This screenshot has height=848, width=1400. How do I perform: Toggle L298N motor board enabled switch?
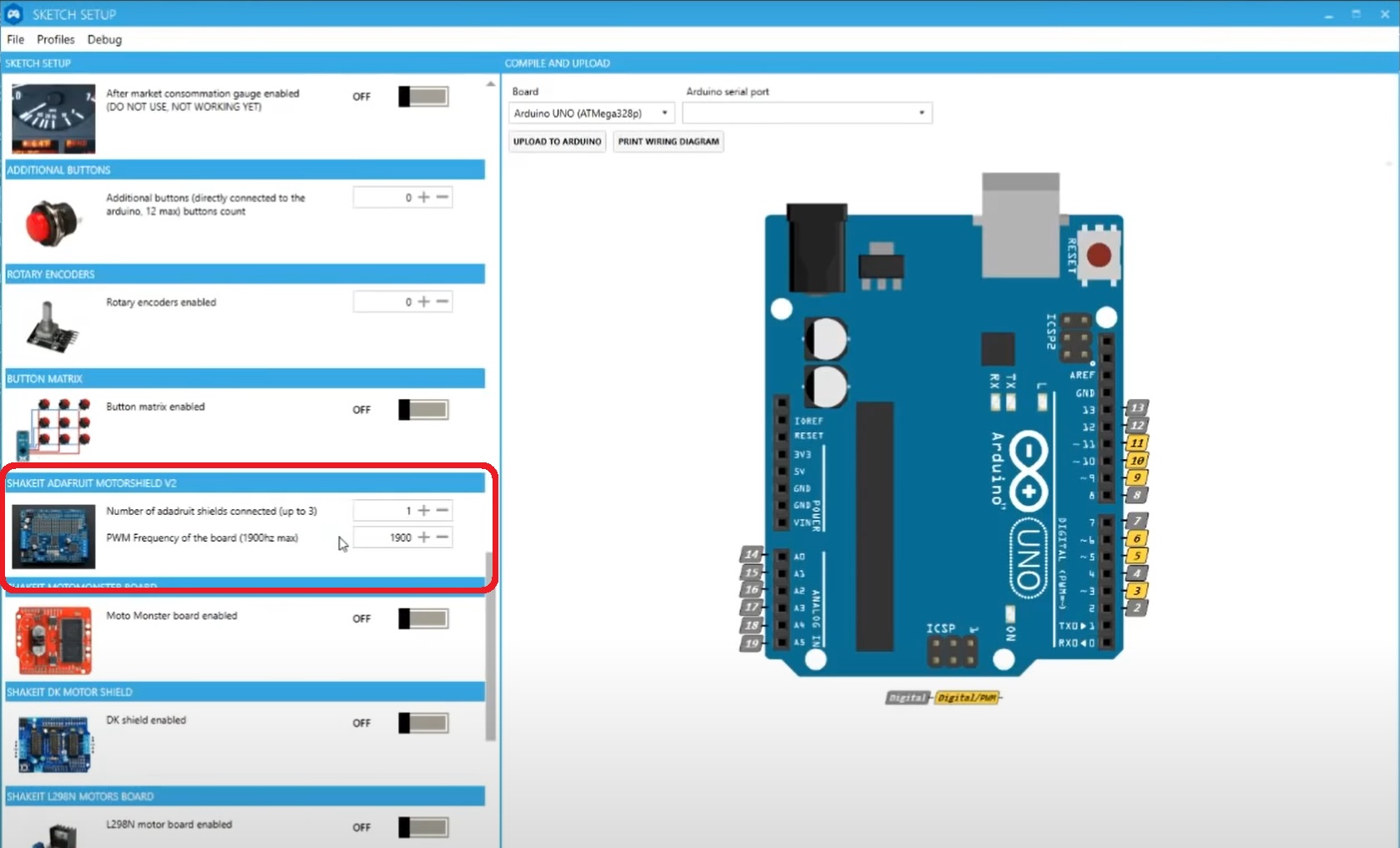(x=423, y=827)
